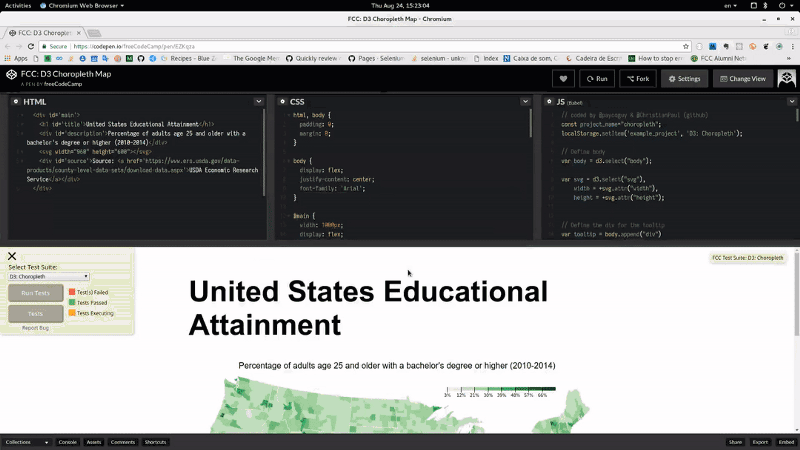Click the Fork button
This screenshot has height=450, width=800.
(x=638, y=78)
